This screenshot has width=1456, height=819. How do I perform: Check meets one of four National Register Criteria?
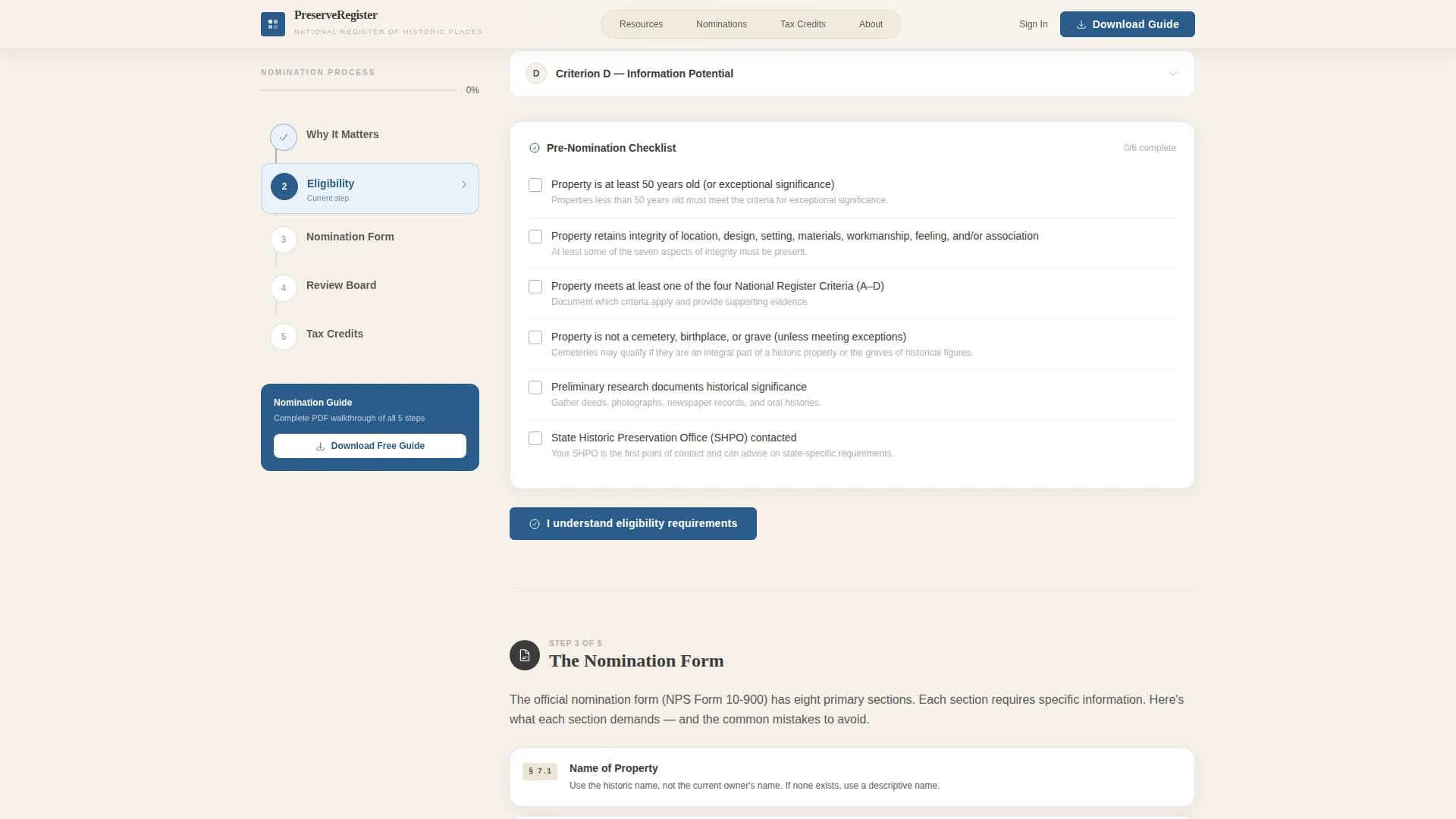535,287
